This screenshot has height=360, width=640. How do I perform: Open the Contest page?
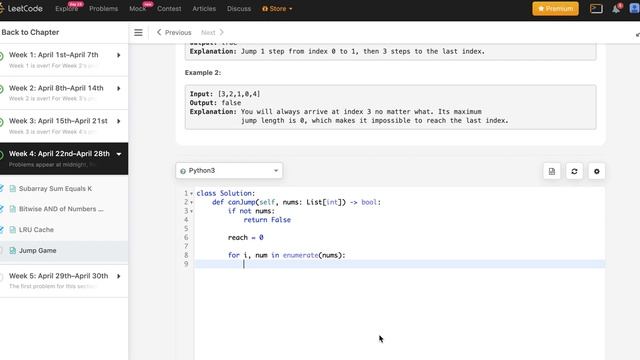coord(169,9)
